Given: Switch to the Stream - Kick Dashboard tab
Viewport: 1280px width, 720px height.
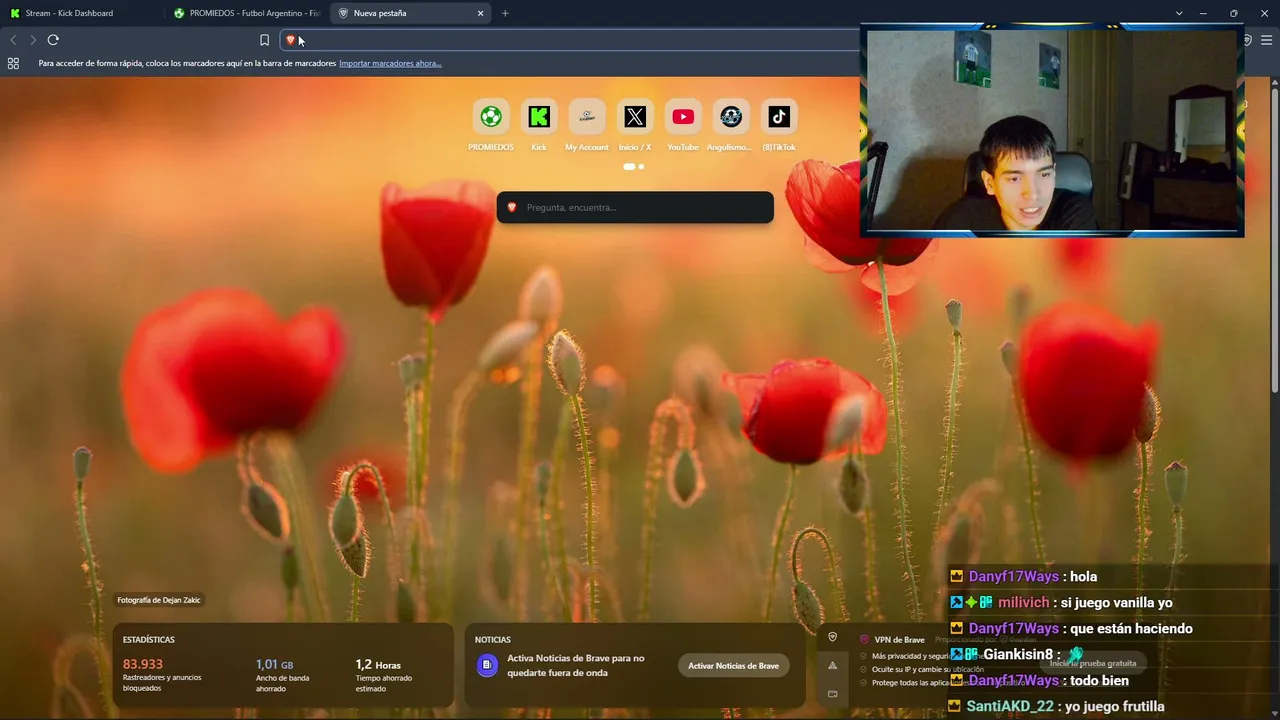Looking at the screenshot, I should tap(82, 13).
